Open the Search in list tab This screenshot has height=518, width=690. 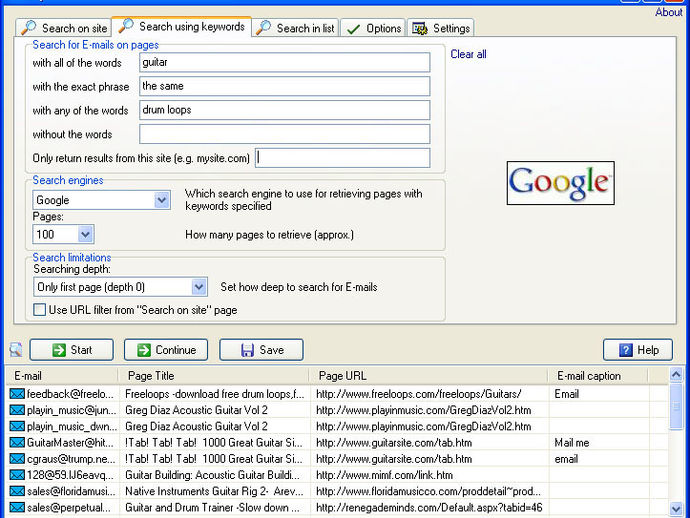click(295, 28)
